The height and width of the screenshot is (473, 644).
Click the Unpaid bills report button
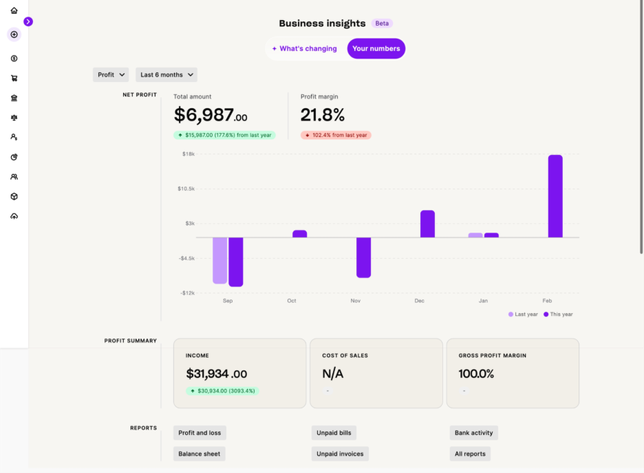[x=334, y=433]
